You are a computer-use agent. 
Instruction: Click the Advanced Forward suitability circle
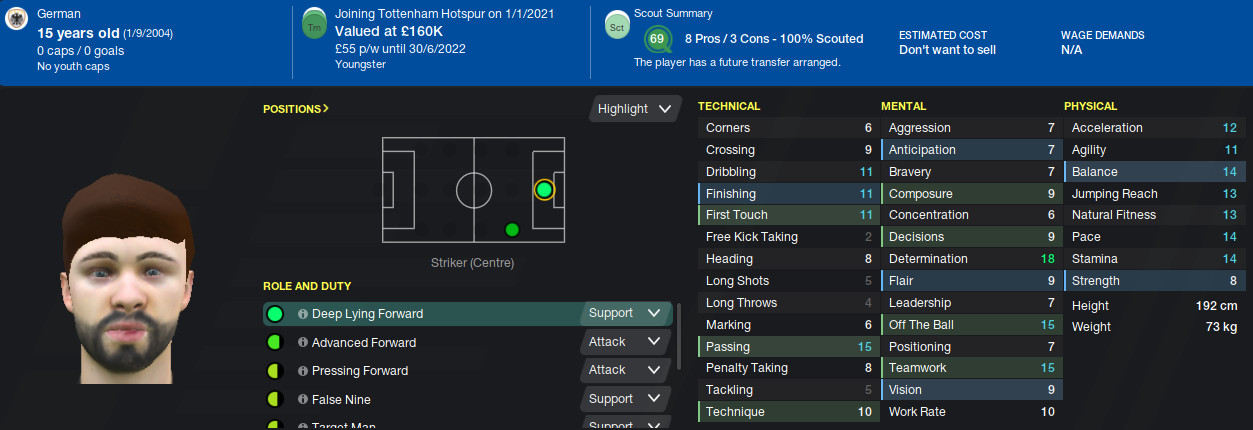click(x=275, y=343)
